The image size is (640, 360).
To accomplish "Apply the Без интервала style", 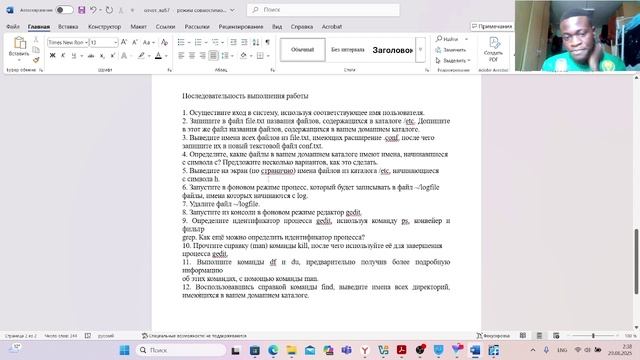I will 348,50.
